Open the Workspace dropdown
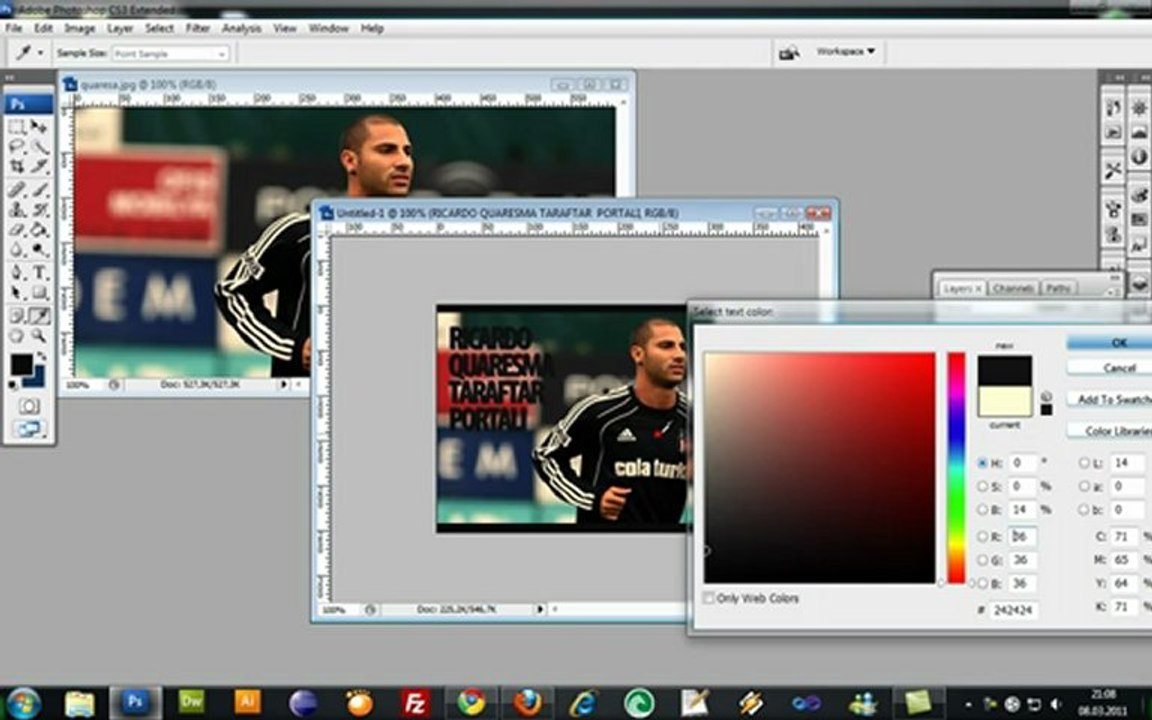This screenshot has width=1152, height=720. point(846,51)
